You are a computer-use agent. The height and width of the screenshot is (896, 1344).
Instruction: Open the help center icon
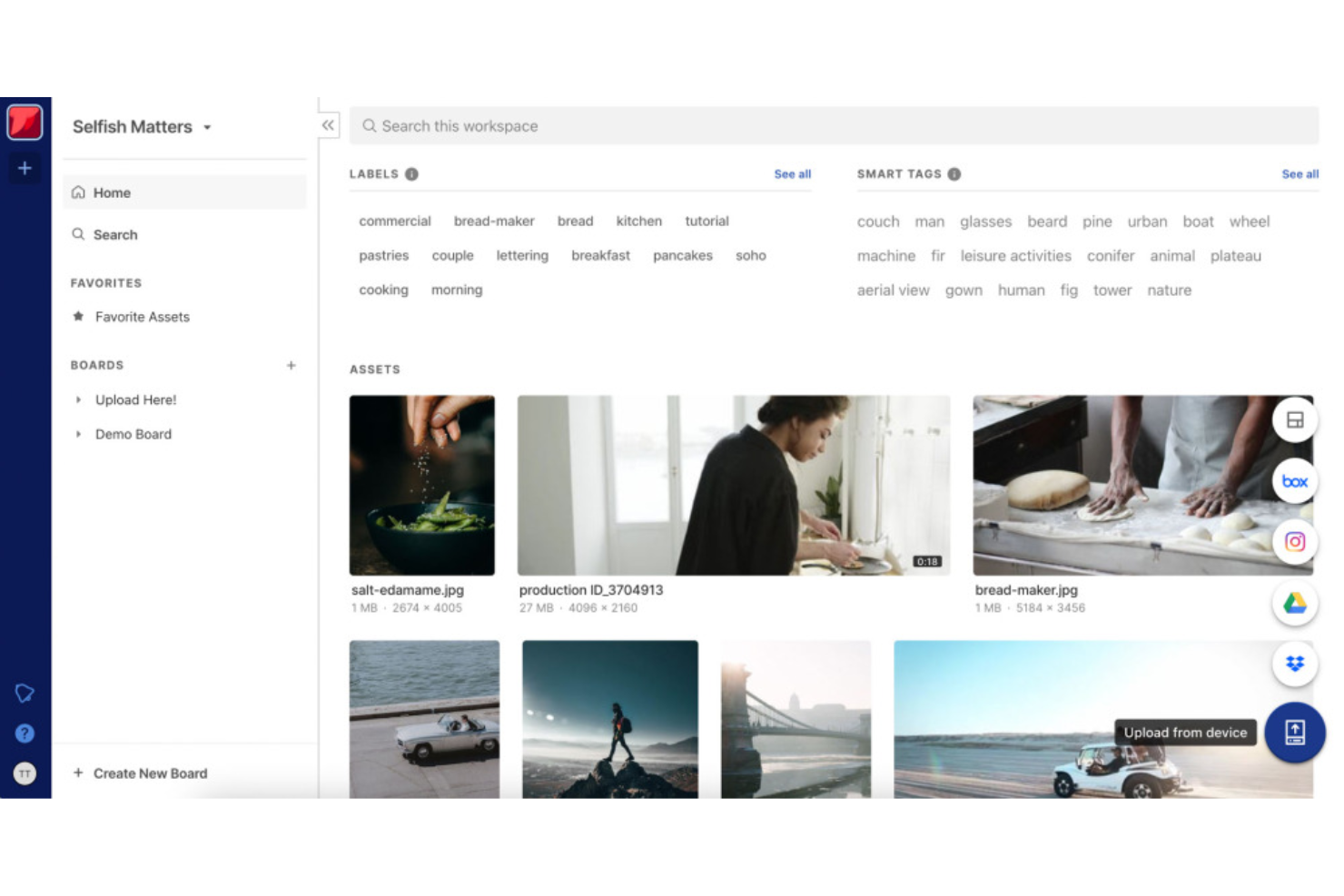pyautogui.click(x=25, y=734)
